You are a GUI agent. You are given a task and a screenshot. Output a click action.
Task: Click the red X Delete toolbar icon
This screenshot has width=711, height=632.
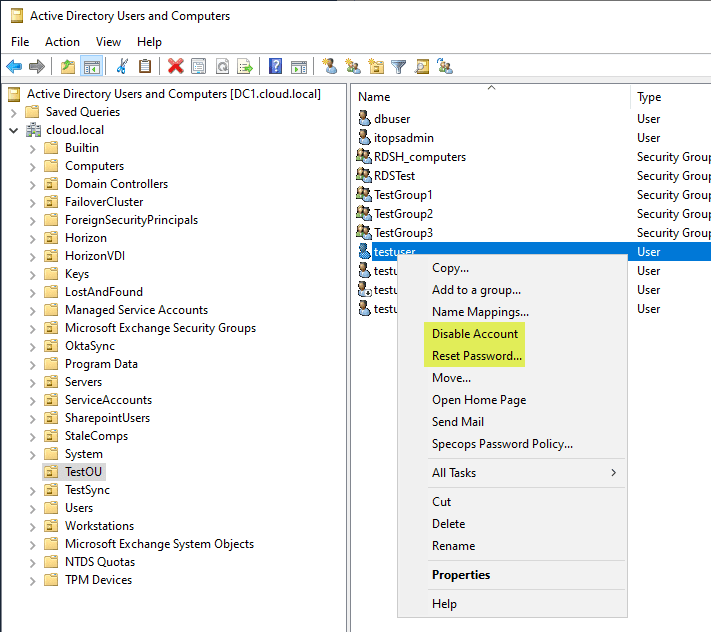[176, 67]
